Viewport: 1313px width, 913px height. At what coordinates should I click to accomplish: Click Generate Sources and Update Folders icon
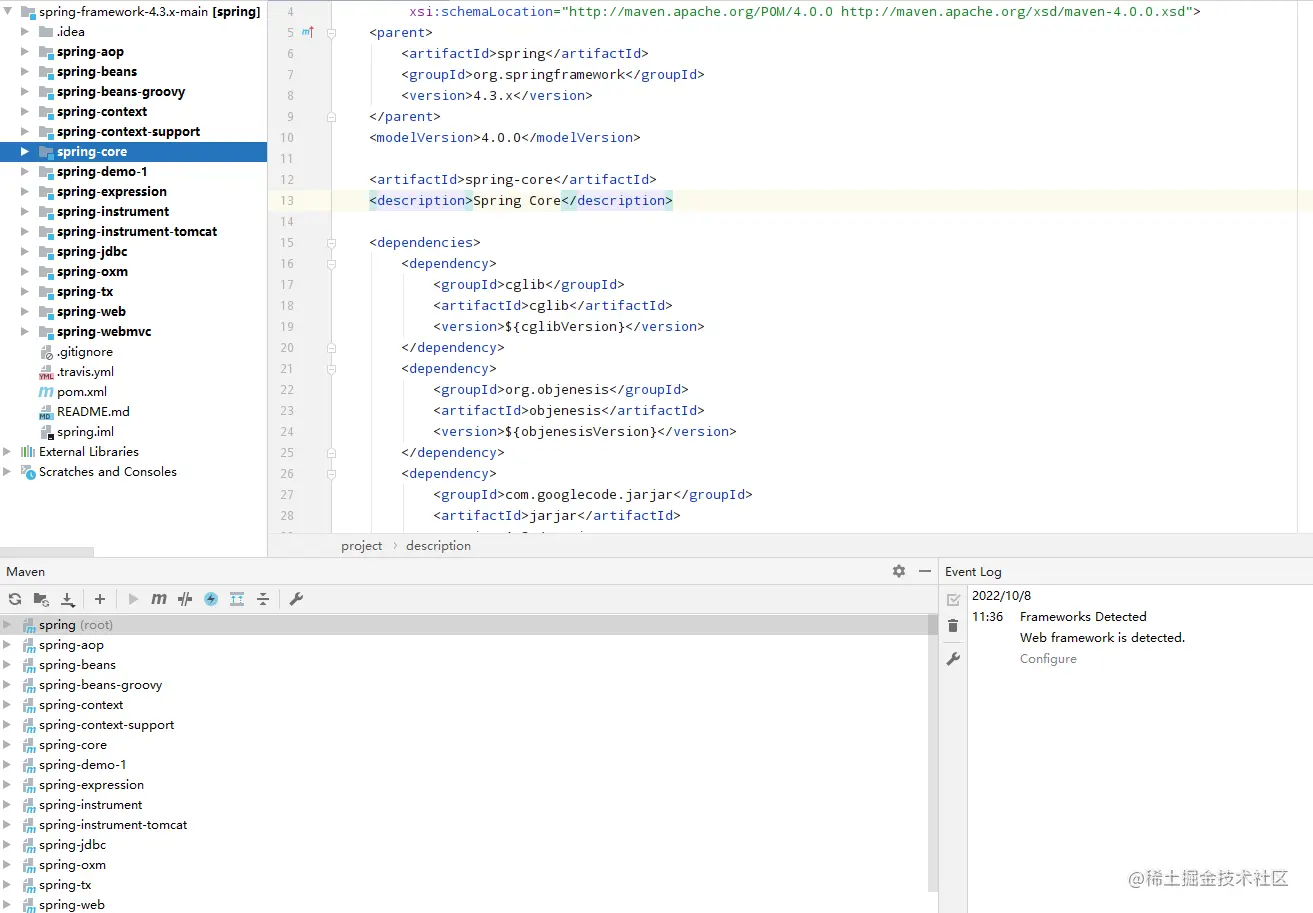tap(41, 599)
